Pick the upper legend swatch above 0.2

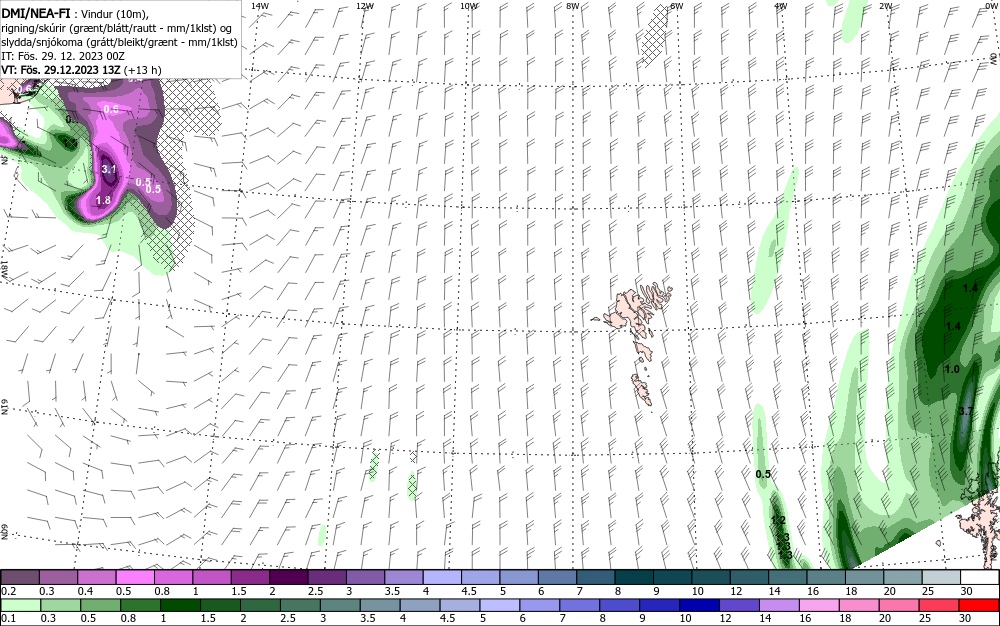pos(20,577)
